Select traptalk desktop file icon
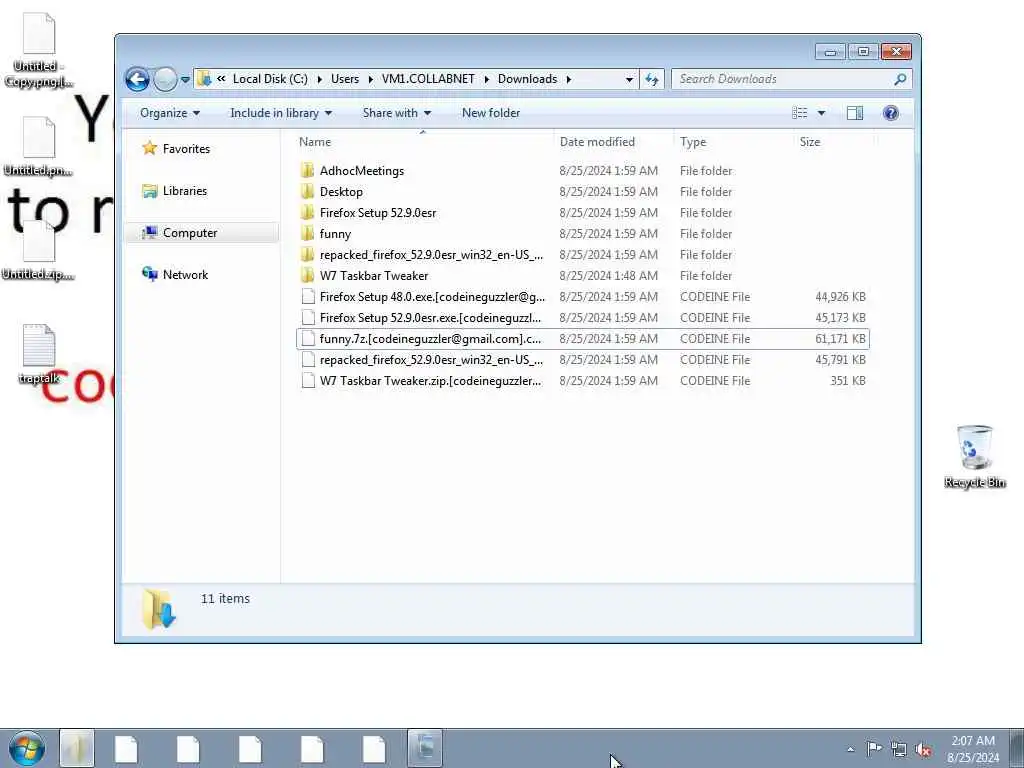The height and width of the screenshot is (768, 1024). pyautogui.click(x=39, y=355)
